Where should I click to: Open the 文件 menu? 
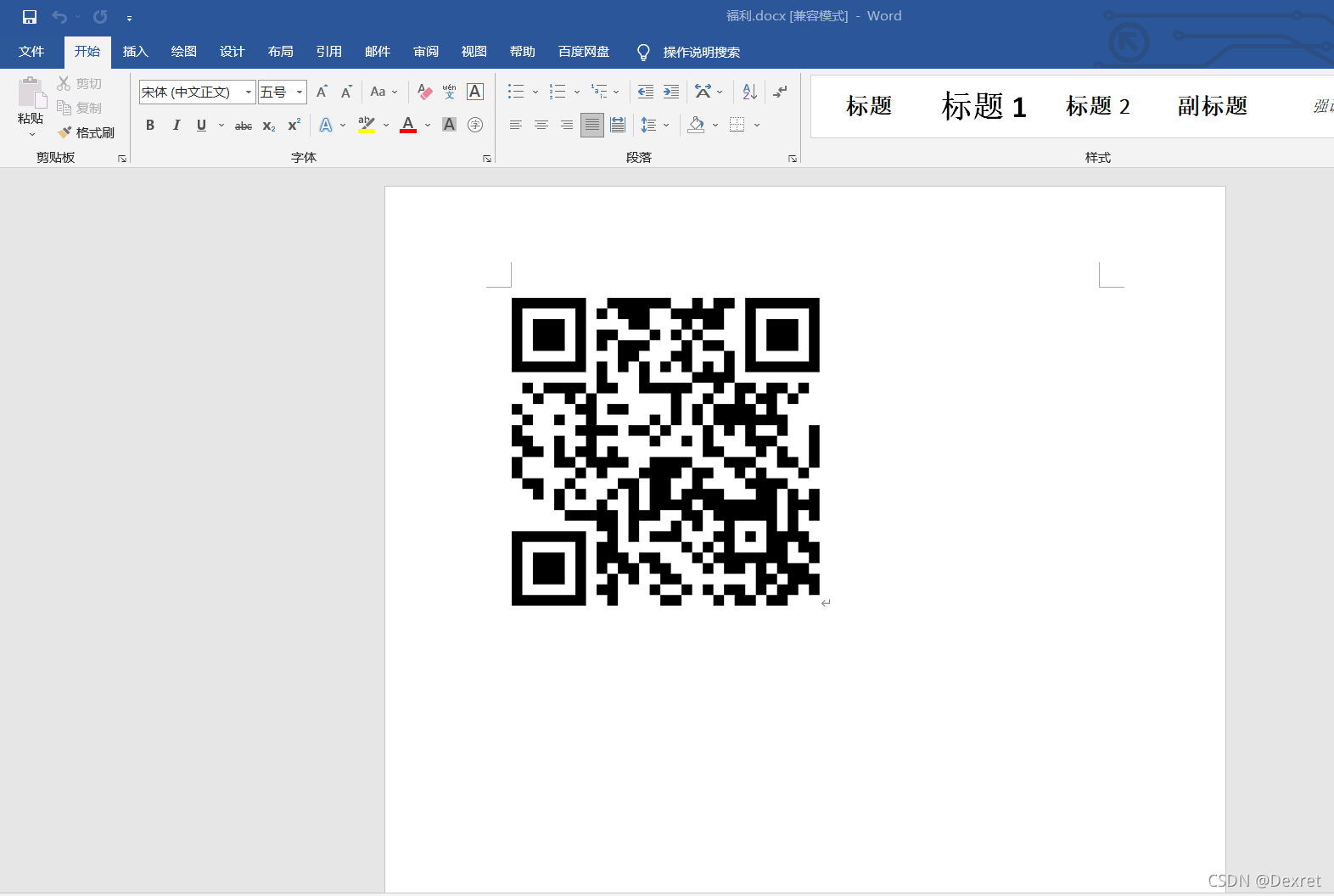point(31,52)
